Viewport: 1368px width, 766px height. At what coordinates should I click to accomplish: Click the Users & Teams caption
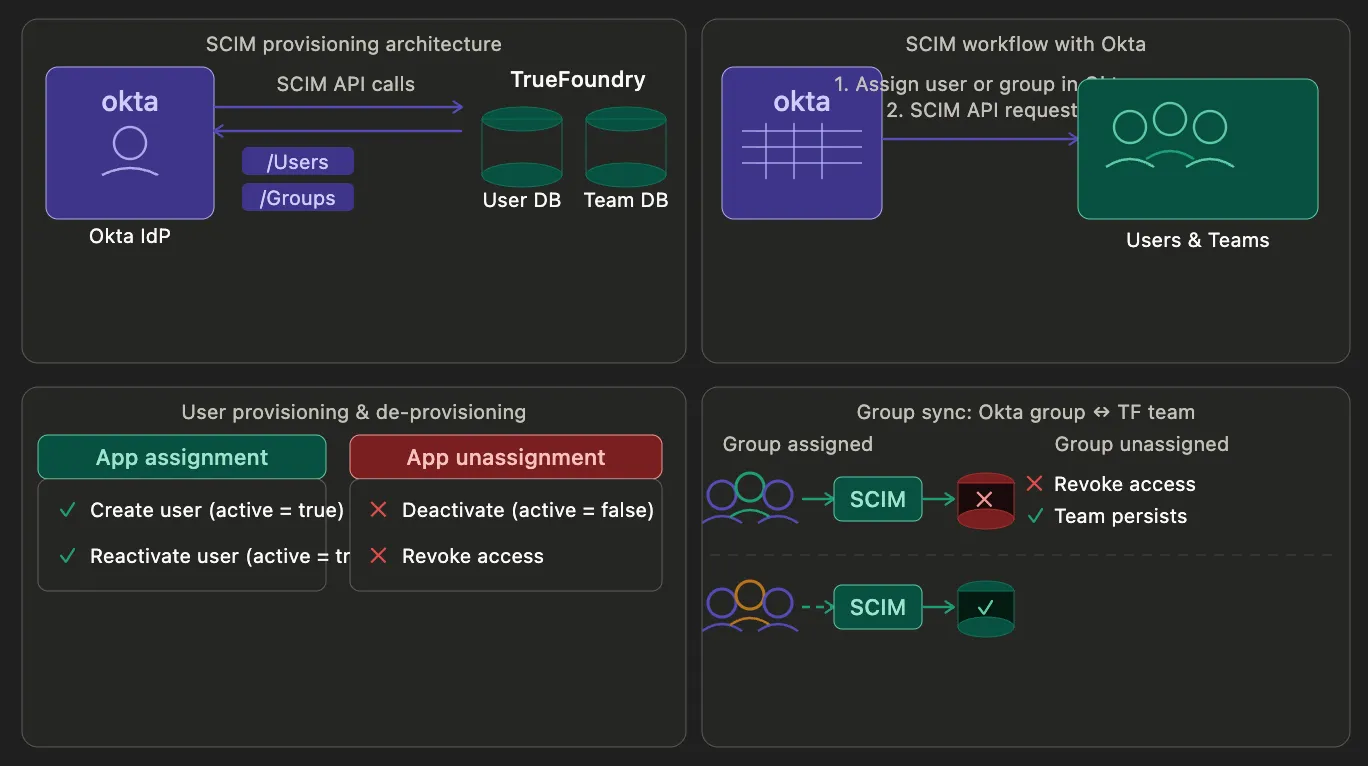click(x=1198, y=240)
